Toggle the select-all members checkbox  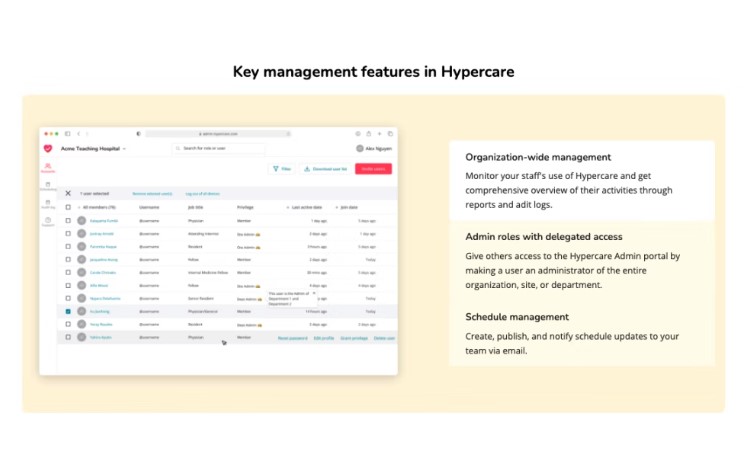(x=68, y=207)
